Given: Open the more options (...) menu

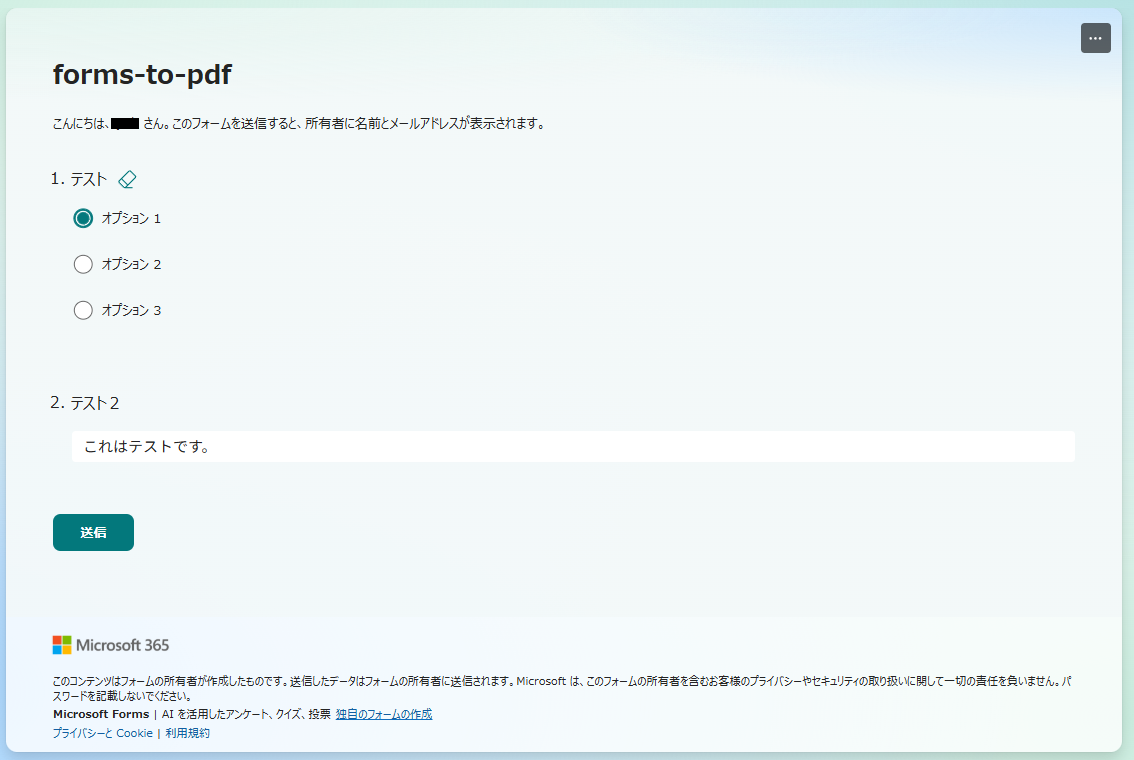Looking at the screenshot, I should 1095,38.
